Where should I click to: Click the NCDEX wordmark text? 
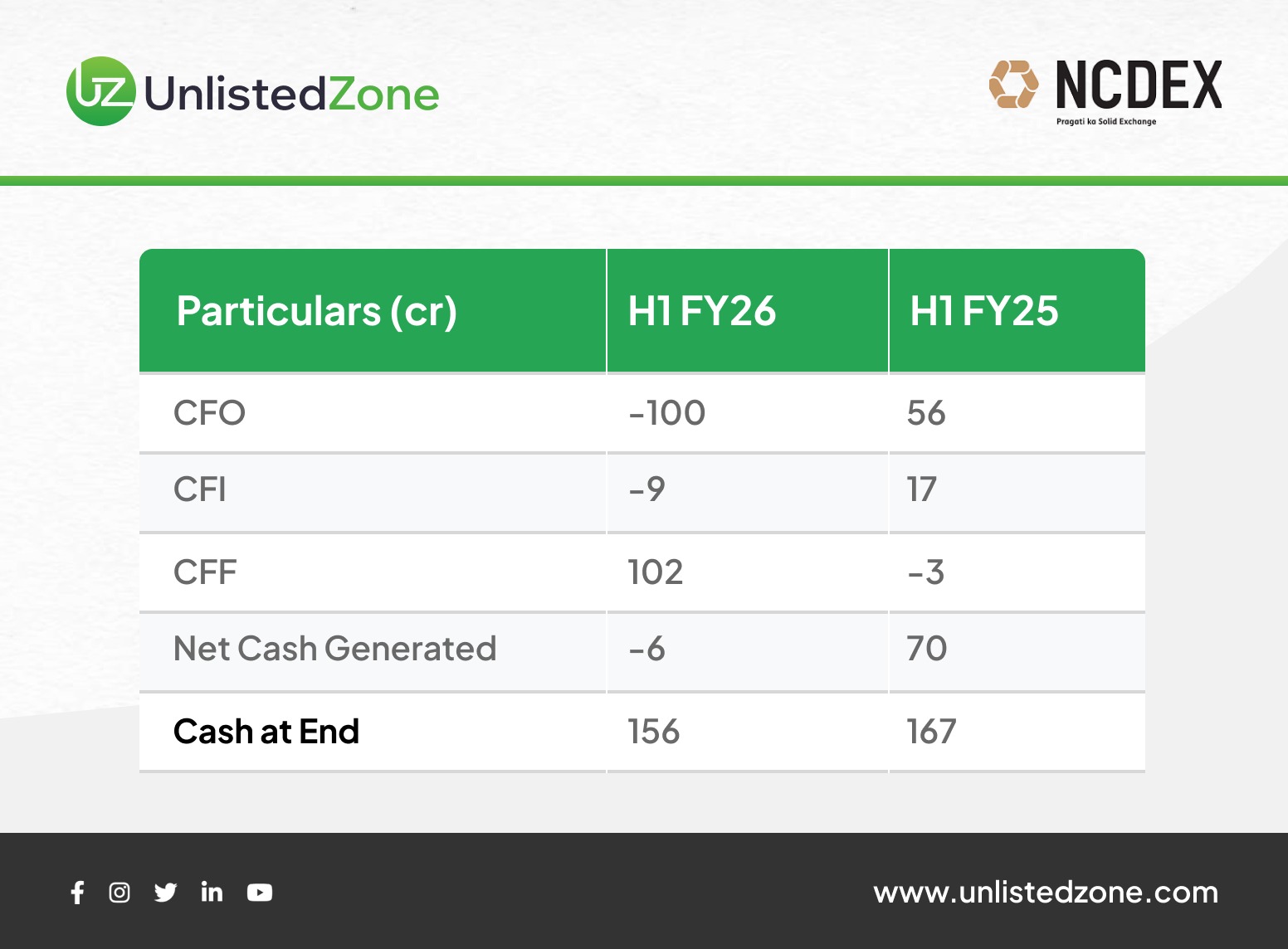(1139, 85)
